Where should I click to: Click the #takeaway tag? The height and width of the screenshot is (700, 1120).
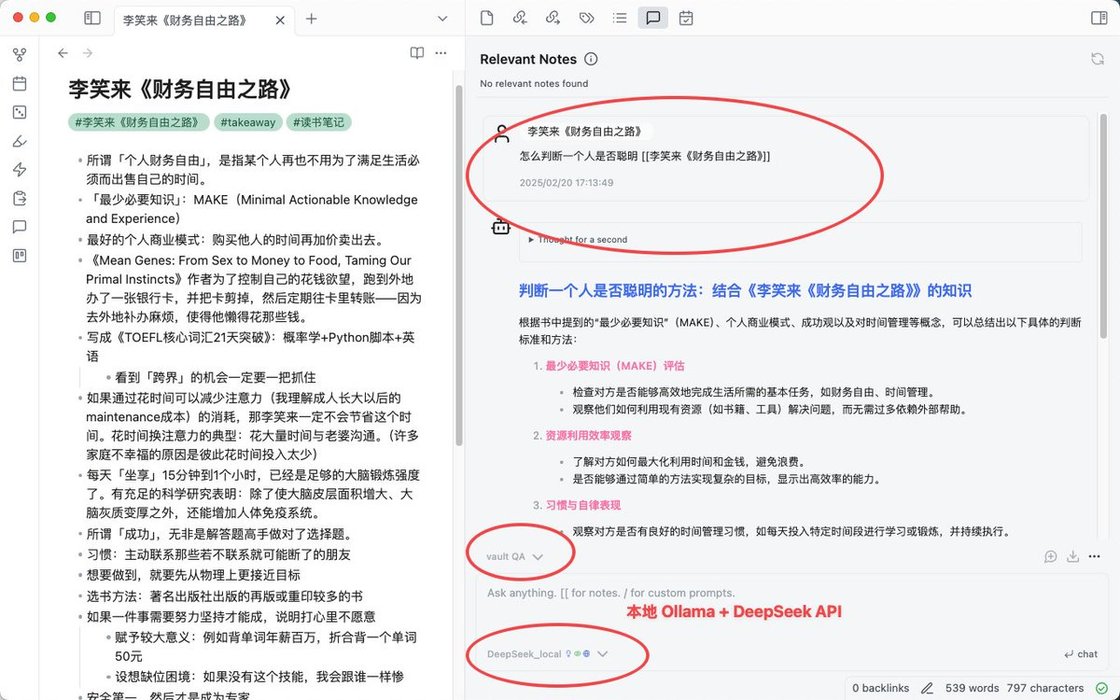coord(248,122)
